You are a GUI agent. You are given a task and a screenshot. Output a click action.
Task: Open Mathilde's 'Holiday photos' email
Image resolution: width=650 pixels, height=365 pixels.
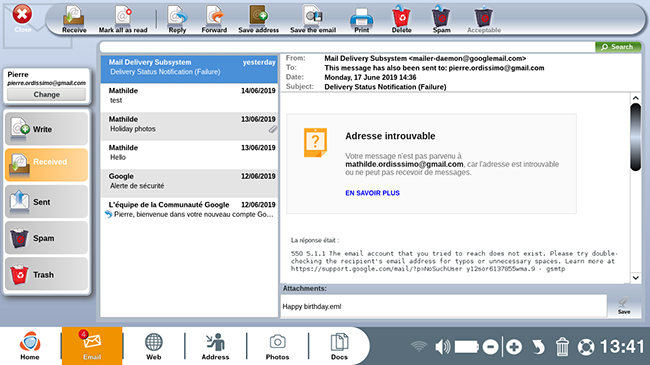[x=189, y=126]
